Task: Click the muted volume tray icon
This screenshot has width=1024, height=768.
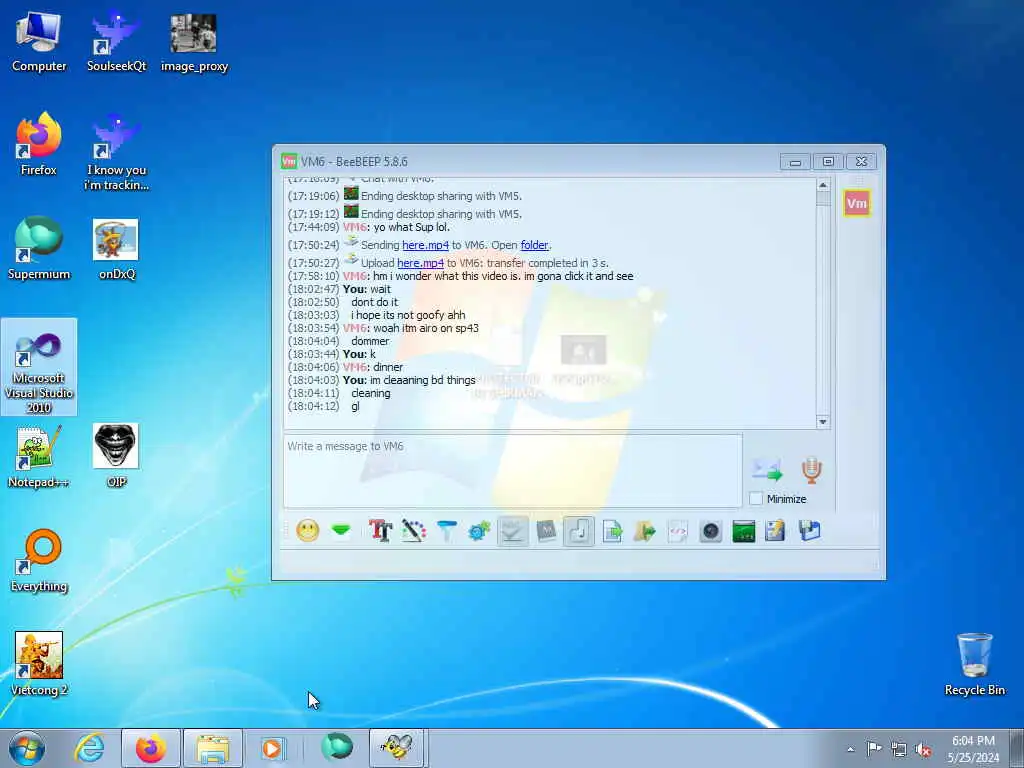Action: click(923, 750)
